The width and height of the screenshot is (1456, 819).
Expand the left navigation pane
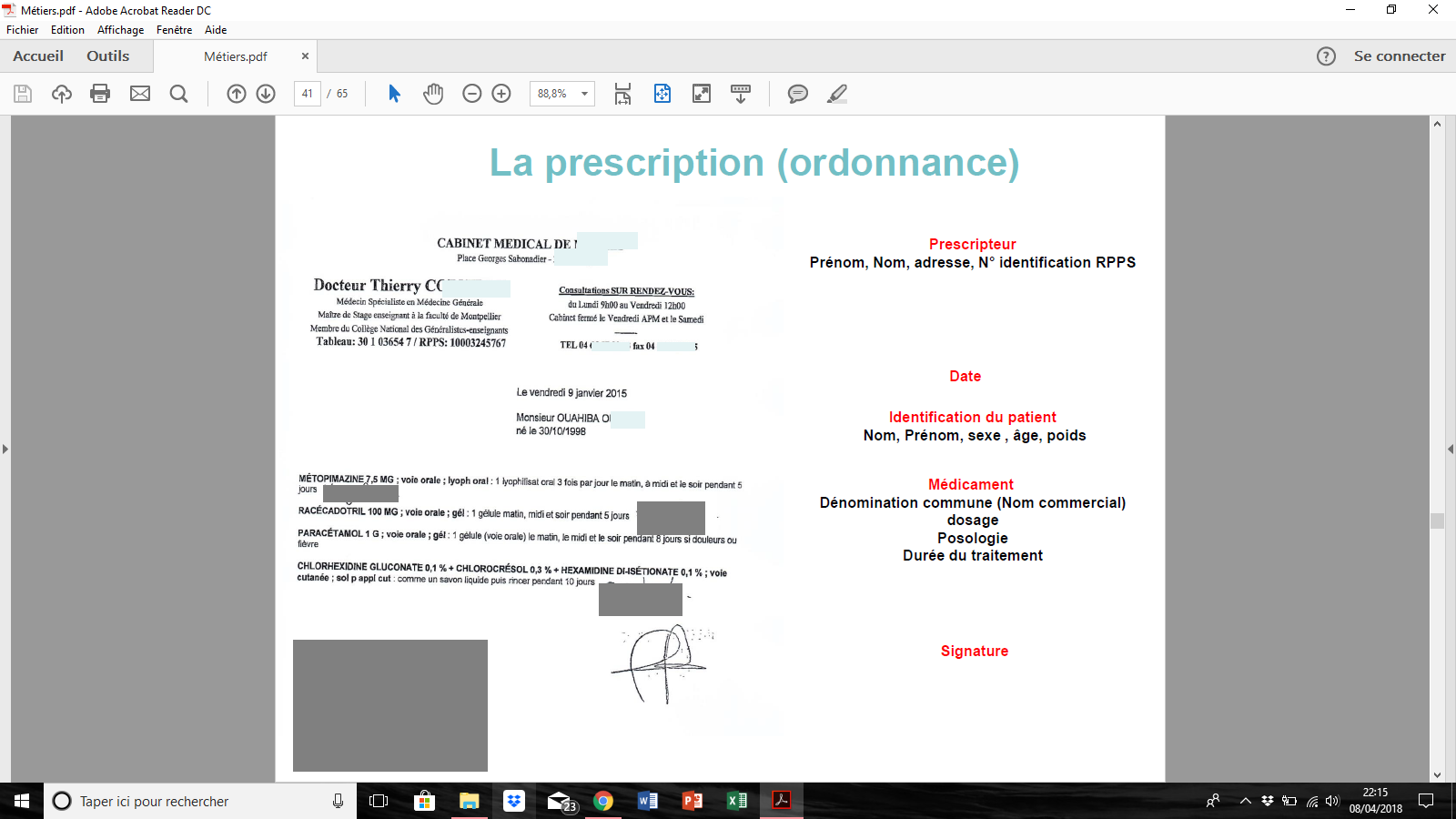[5, 449]
